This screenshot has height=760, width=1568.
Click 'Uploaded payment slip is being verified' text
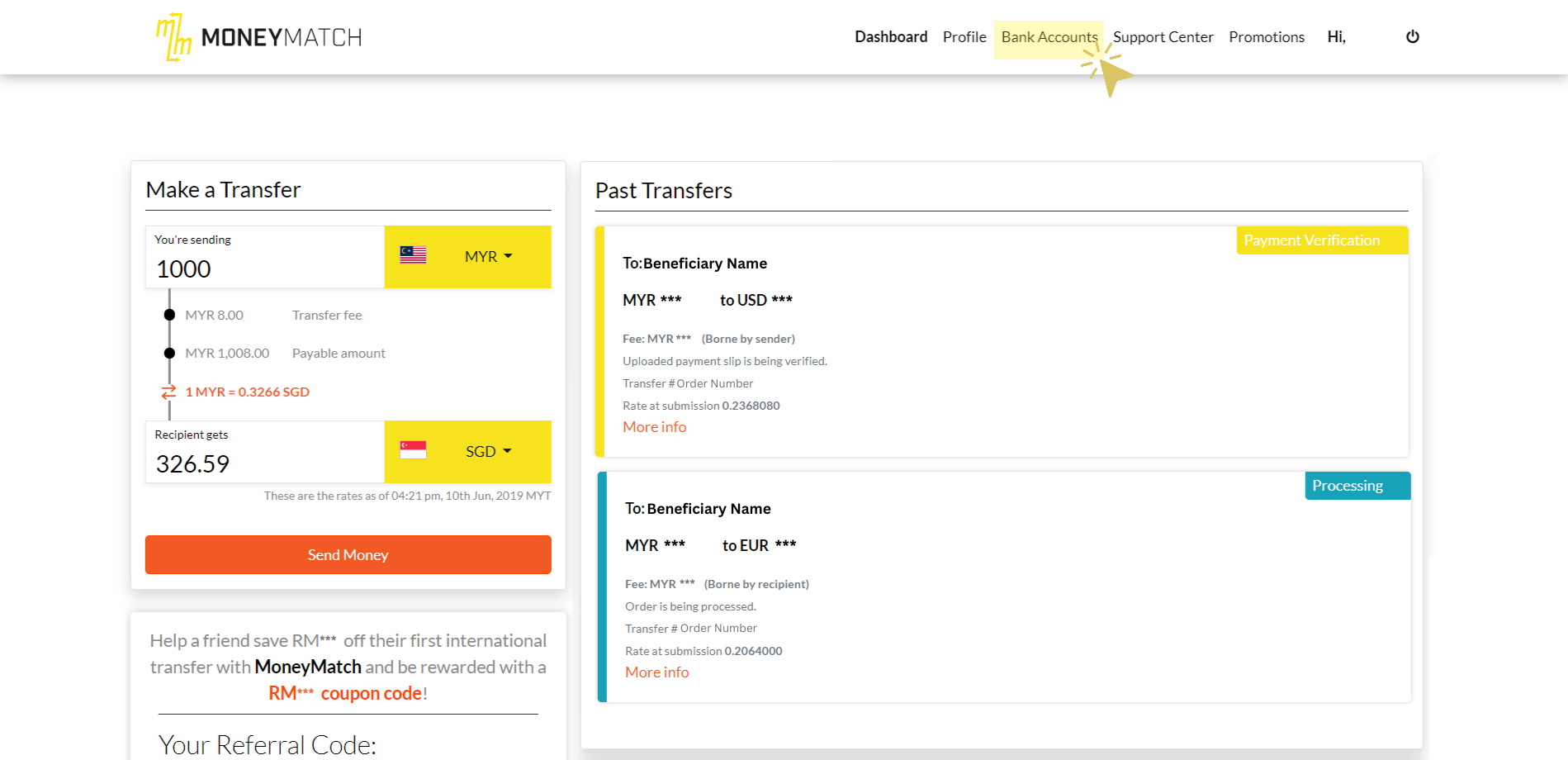(725, 361)
